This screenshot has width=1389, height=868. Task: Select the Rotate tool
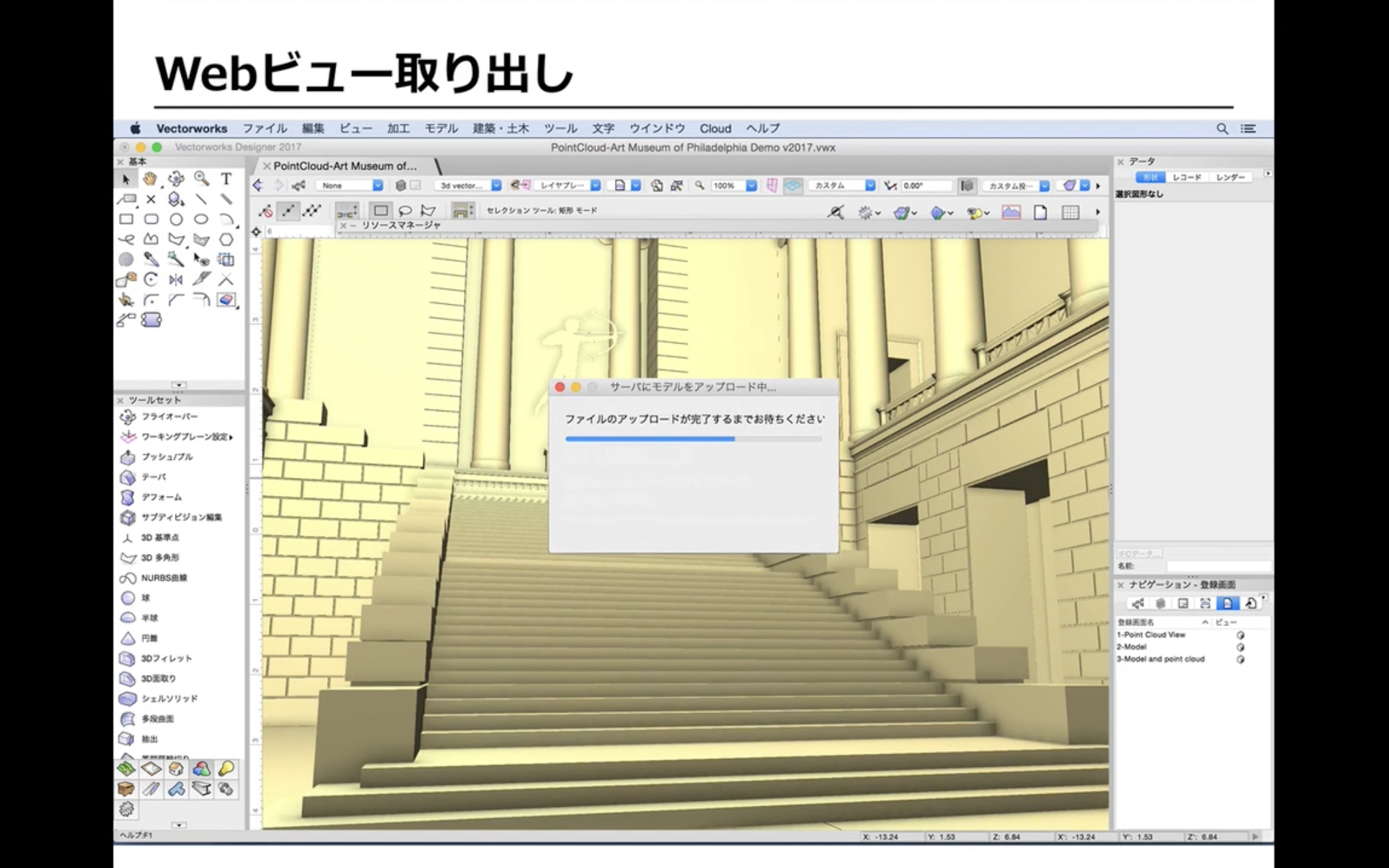pyautogui.click(x=151, y=280)
